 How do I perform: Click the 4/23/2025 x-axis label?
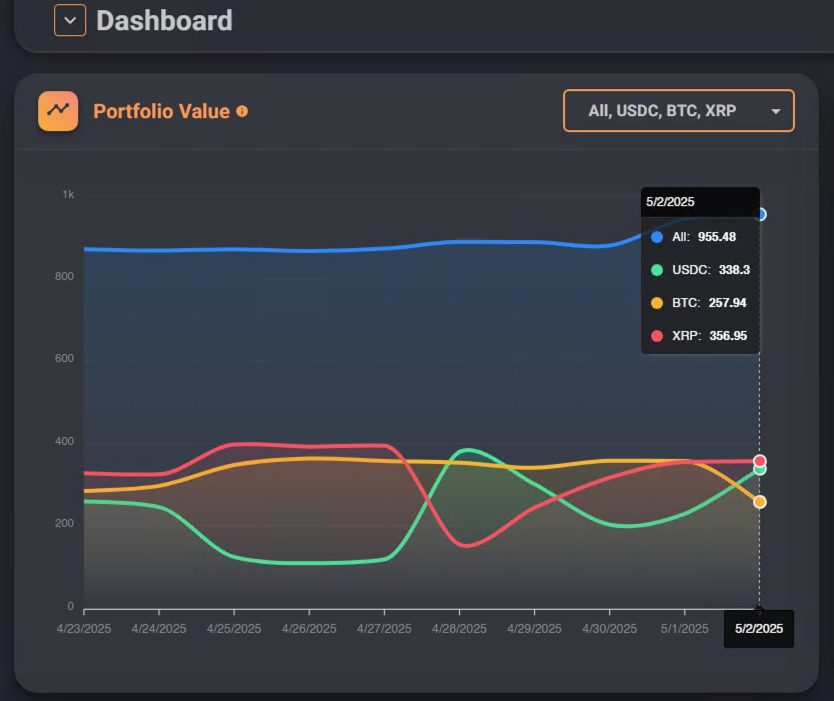(84, 629)
